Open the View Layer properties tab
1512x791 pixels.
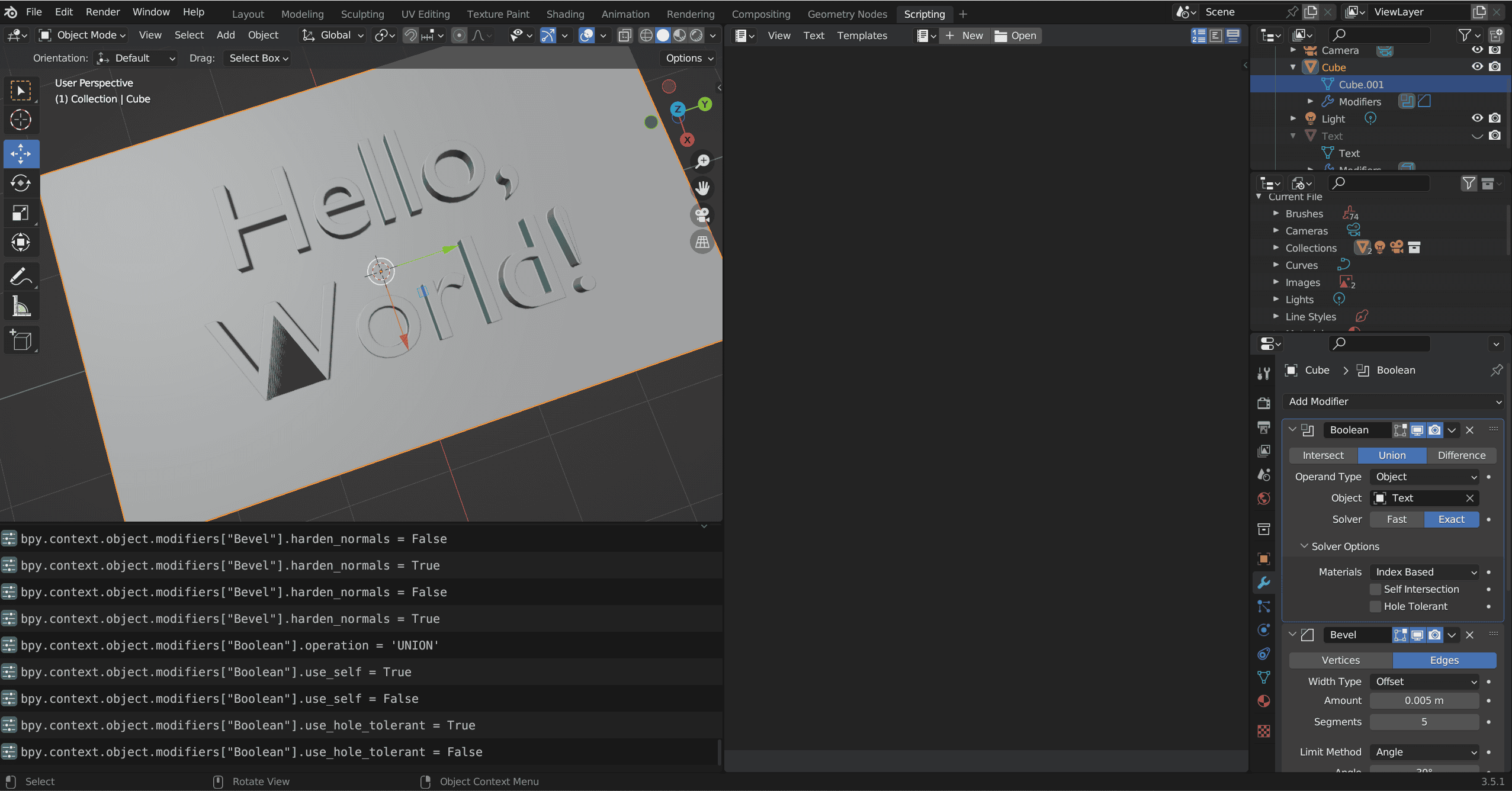tap(1264, 451)
